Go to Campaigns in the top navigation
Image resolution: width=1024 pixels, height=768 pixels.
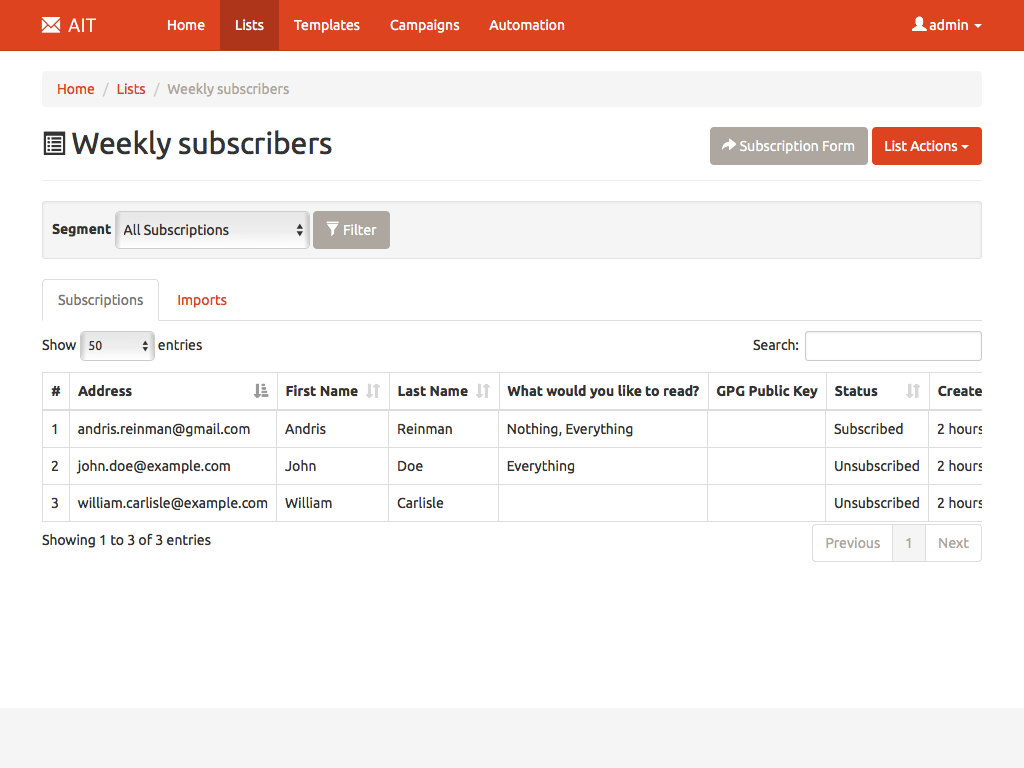(x=424, y=25)
